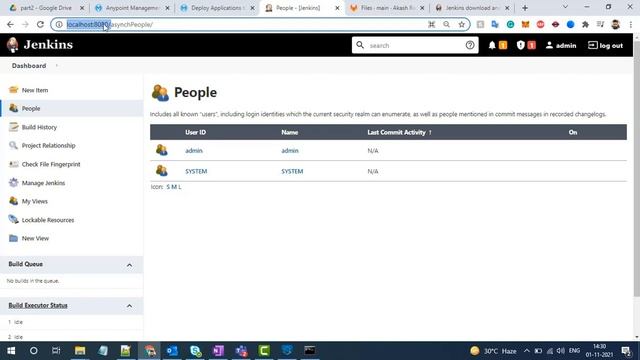
Task: Set icon size to L
Action: click(179, 187)
